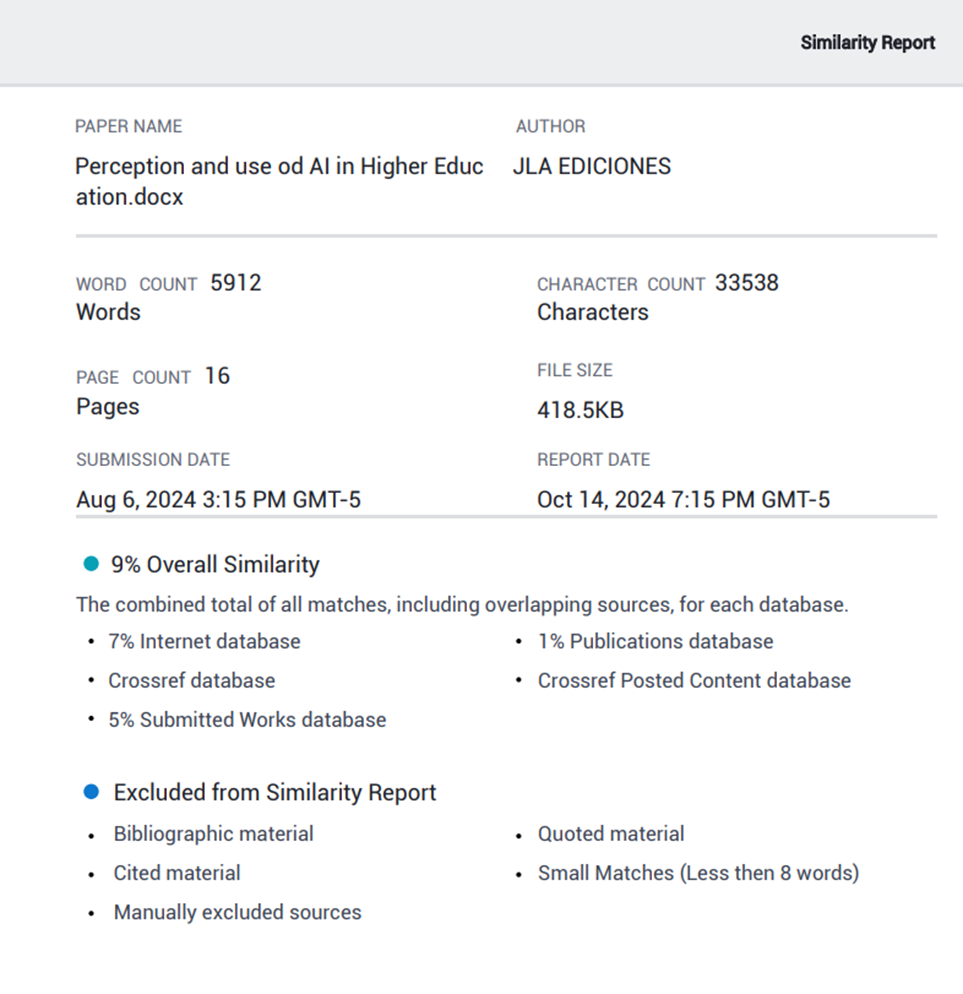Viewport: 963px width, 994px height.
Task: Click the Cited material exclusion item
Action: (x=177, y=872)
